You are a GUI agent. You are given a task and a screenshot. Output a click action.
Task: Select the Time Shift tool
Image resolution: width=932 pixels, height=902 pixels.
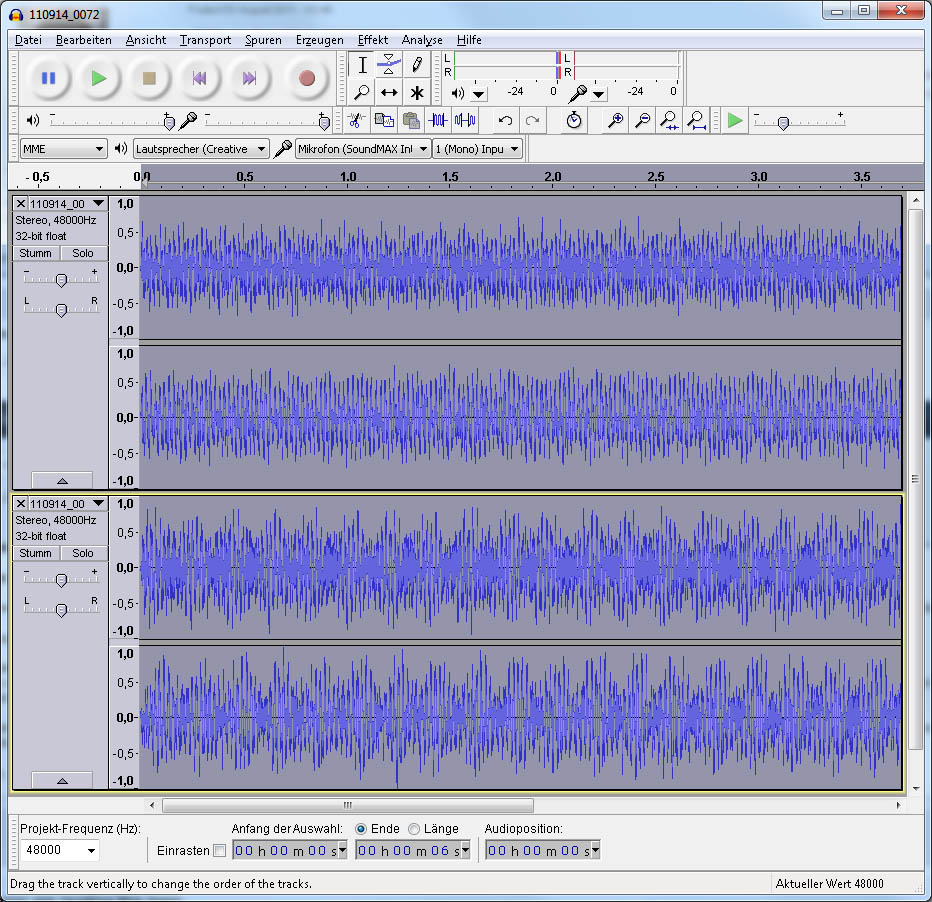389,93
